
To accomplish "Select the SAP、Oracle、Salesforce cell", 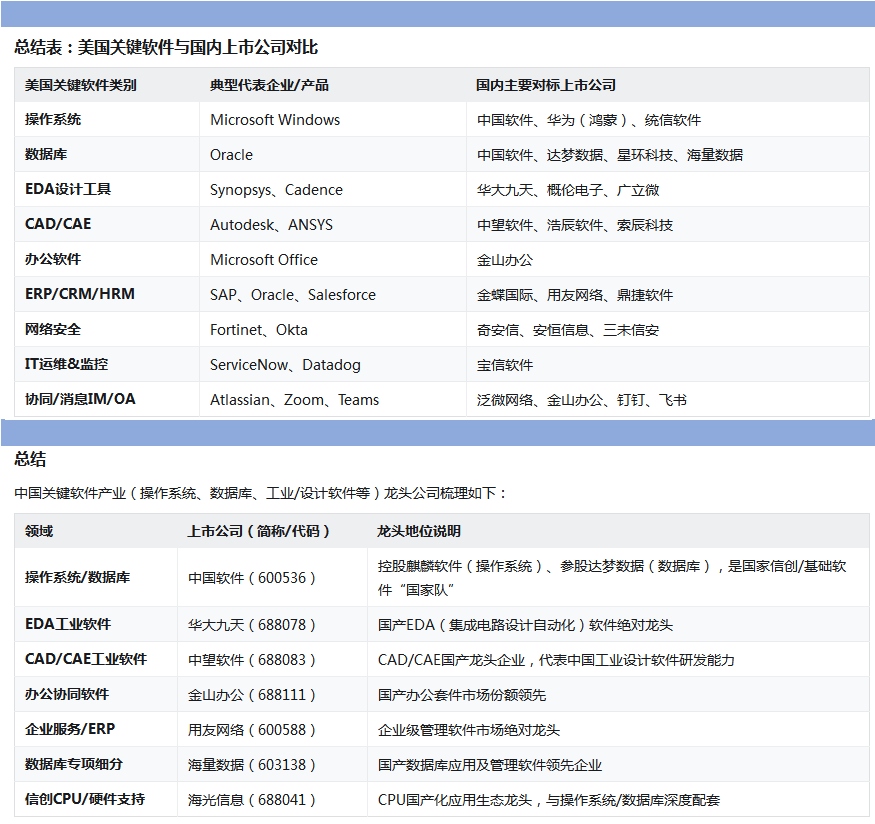I will (x=293, y=295).
